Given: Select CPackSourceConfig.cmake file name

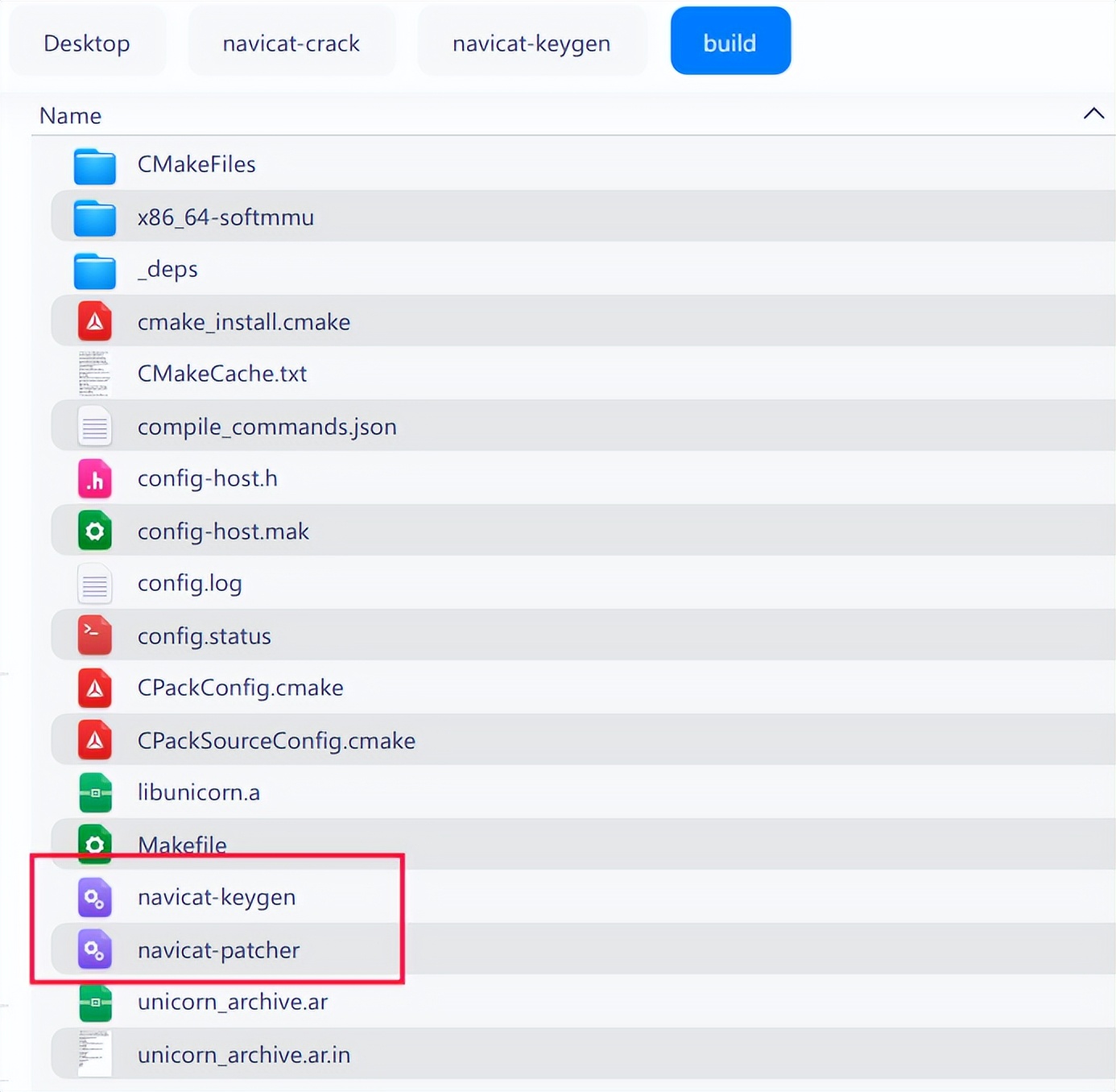Looking at the screenshot, I should (x=276, y=741).
